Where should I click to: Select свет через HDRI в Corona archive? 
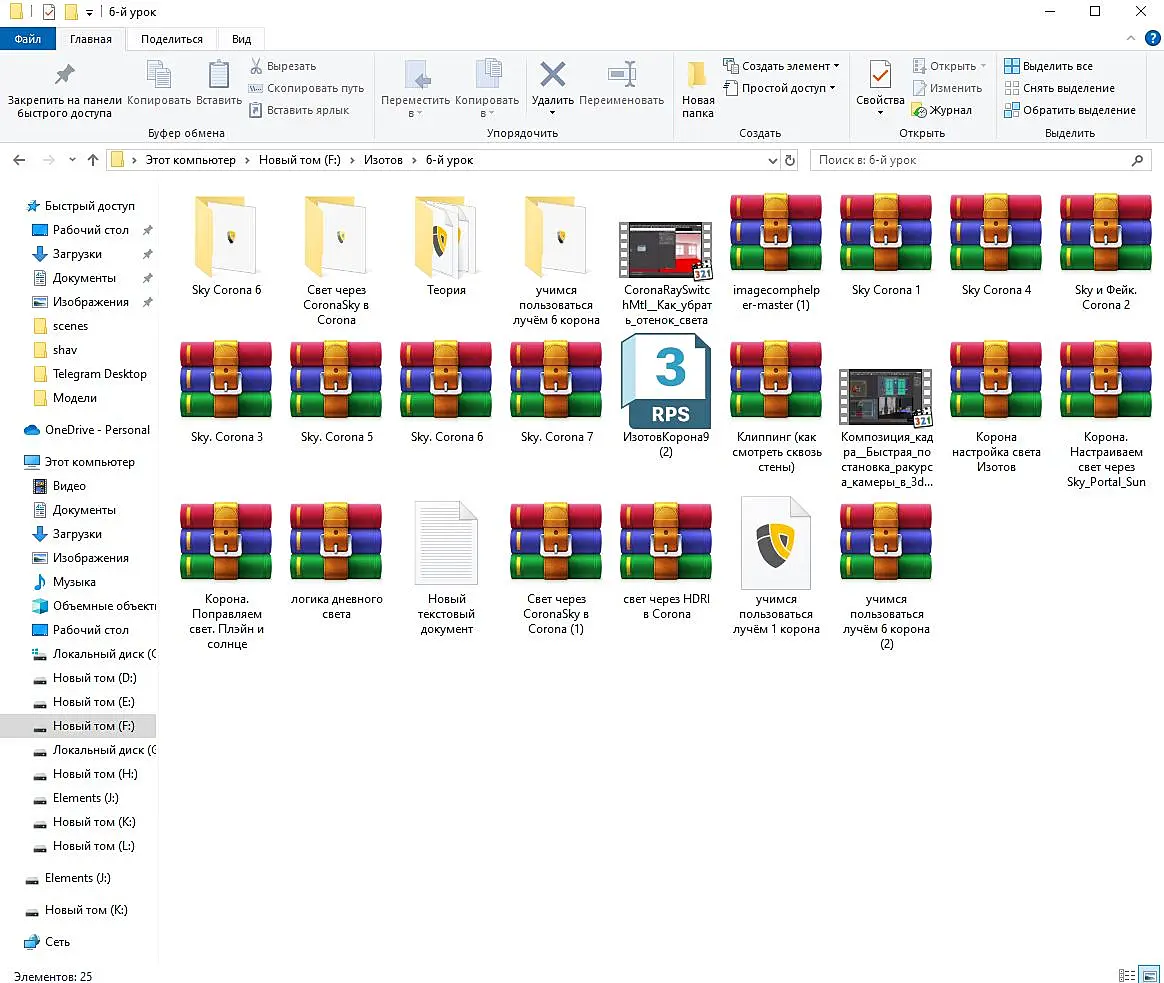coord(666,561)
